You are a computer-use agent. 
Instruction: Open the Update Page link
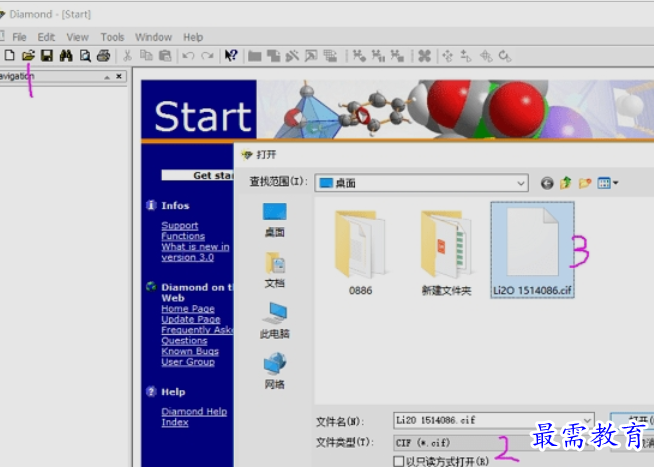point(191,319)
